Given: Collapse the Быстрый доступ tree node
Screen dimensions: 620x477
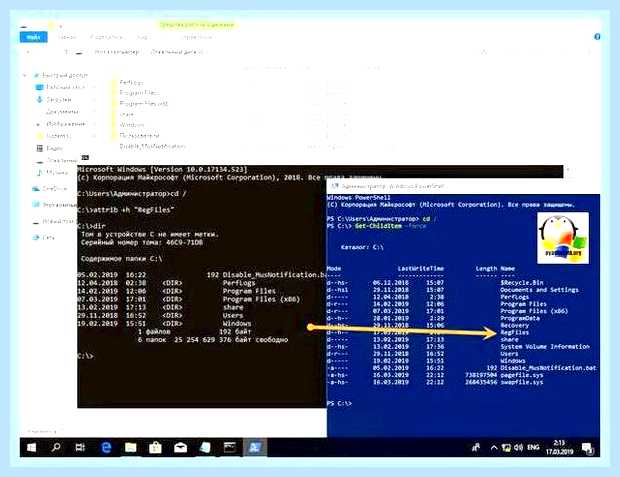Looking at the screenshot, I should click(x=25, y=75).
